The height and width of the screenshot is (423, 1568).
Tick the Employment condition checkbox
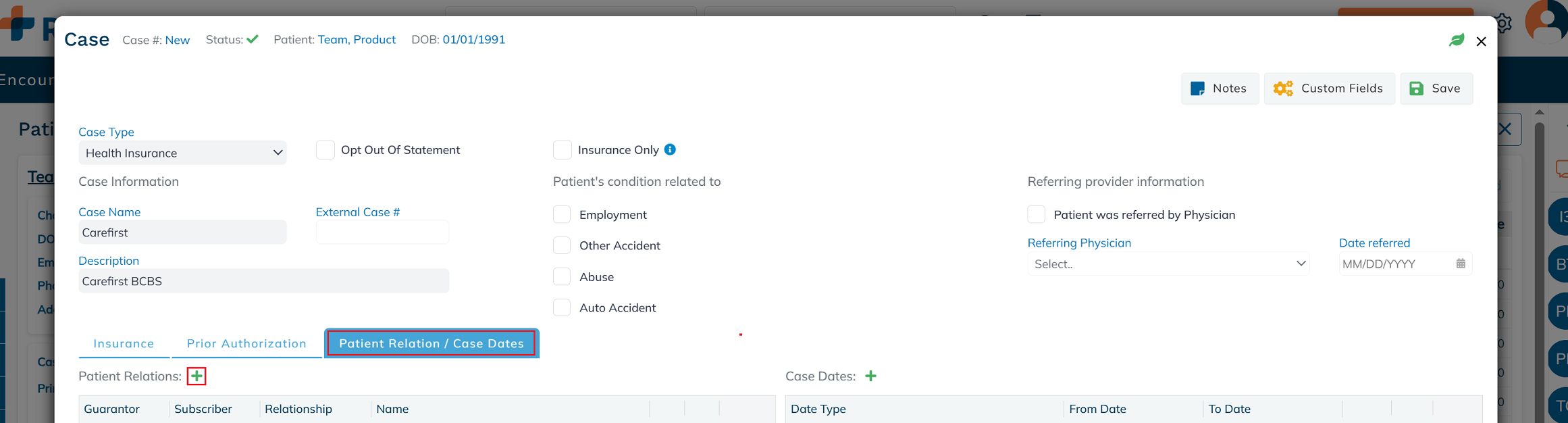pos(562,215)
